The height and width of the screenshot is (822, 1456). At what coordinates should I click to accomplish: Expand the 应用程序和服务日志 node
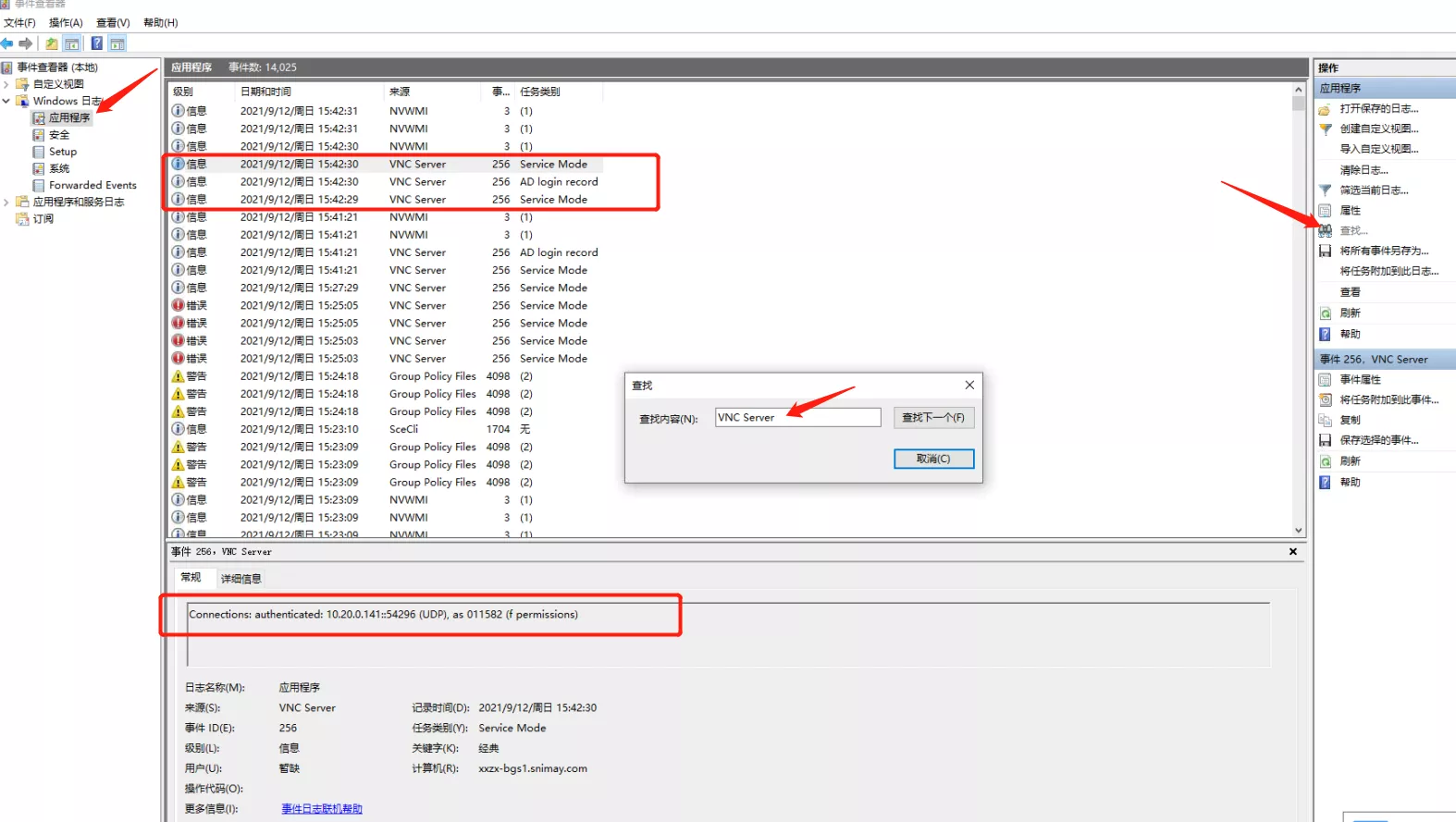click(6, 202)
